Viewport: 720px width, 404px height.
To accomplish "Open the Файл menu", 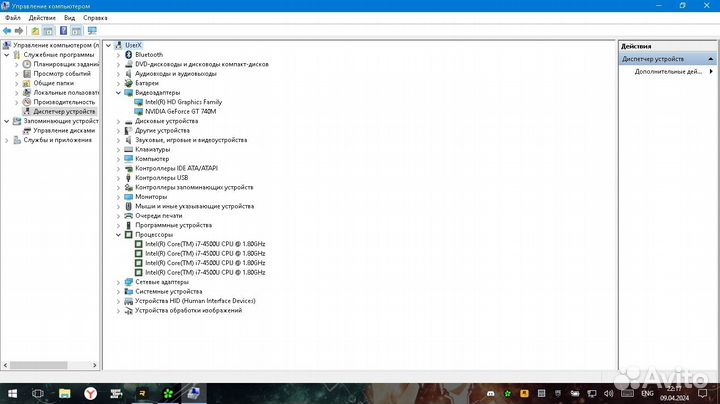I will point(11,18).
